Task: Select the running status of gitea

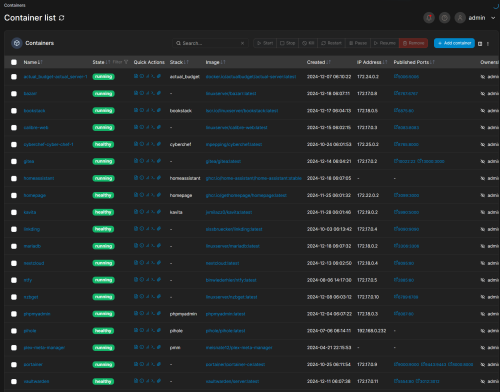Action: (x=103, y=161)
